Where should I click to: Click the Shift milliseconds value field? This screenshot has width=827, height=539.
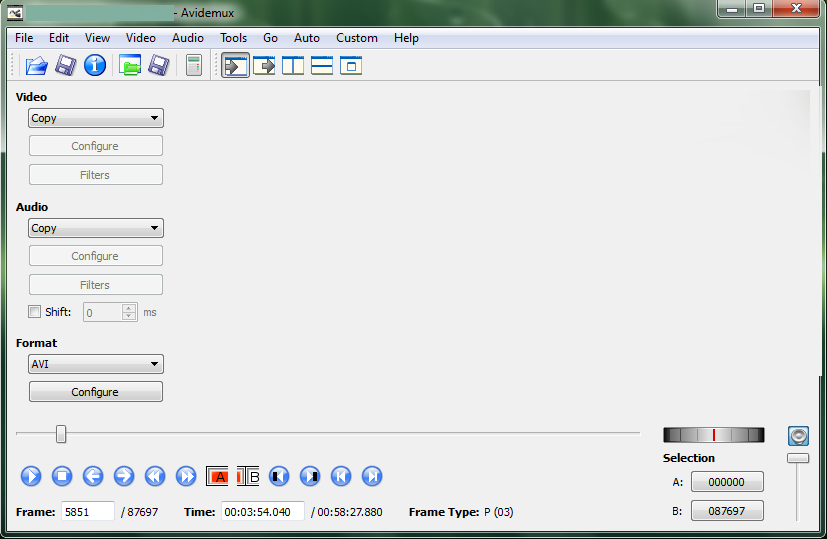[x=102, y=313]
